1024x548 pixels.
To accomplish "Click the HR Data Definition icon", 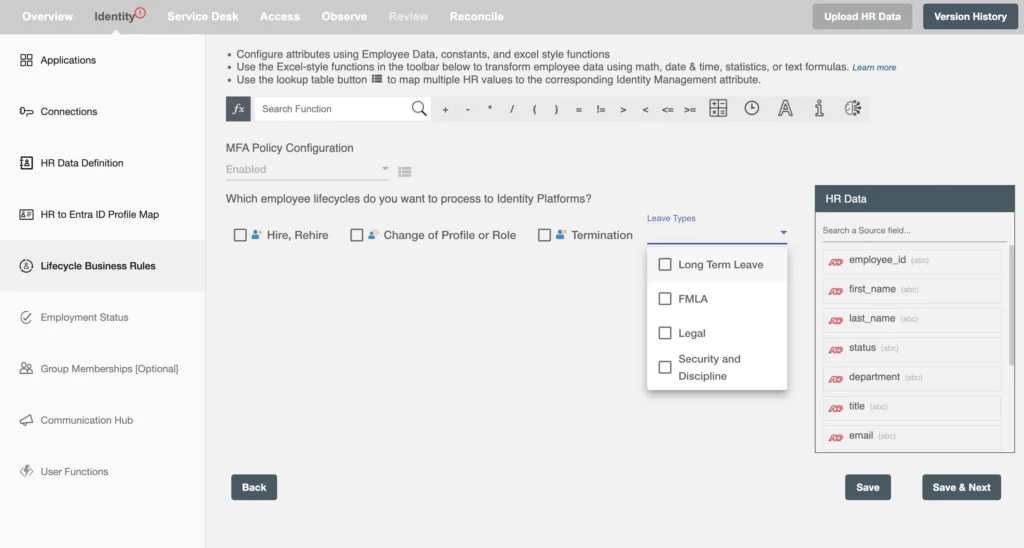I will click(x=26, y=163).
